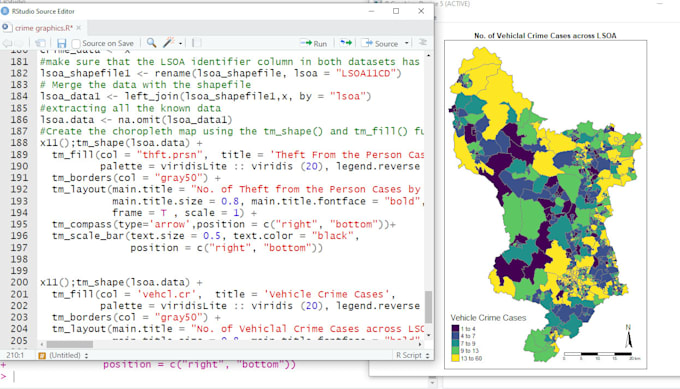This screenshot has width=680, height=389.
Task: Click the tm_scale_bar code line 196
Action: pyautogui.click(x=206, y=236)
